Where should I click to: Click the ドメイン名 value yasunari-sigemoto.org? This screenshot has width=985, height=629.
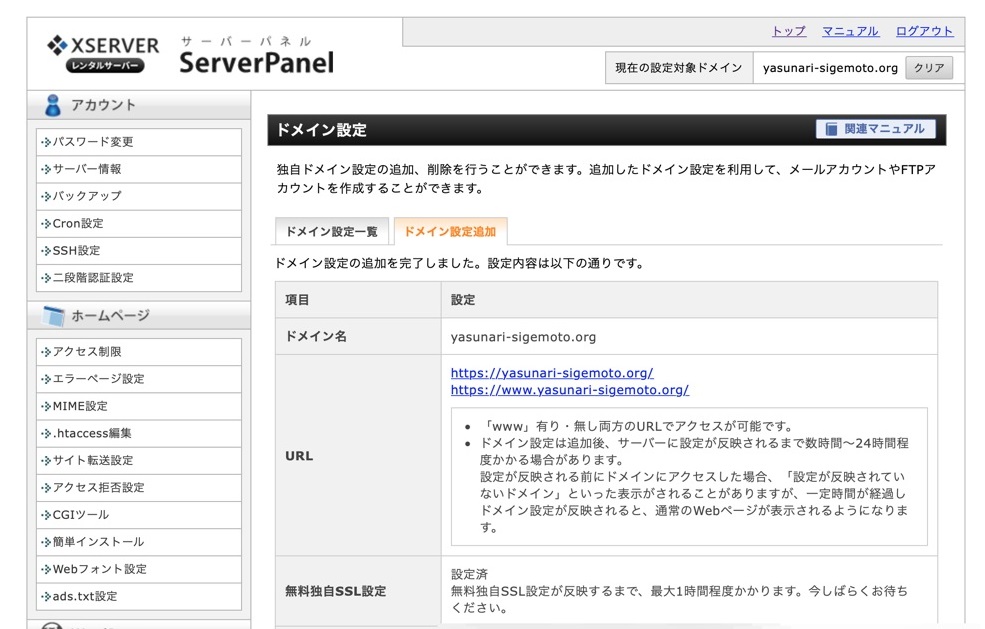pyautogui.click(x=523, y=337)
